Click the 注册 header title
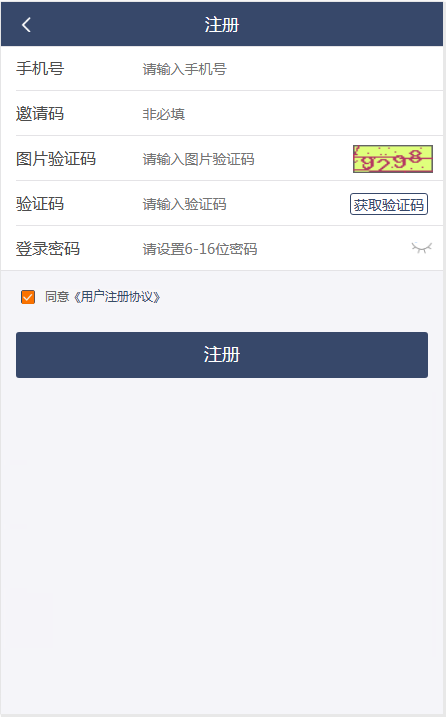The height and width of the screenshot is (717, 446). click(x=222, y=25)
